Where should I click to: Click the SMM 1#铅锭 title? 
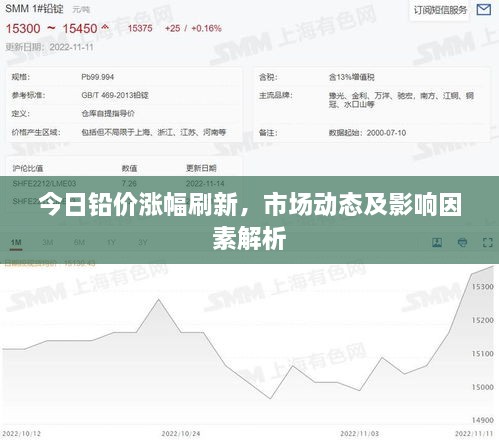34,9
